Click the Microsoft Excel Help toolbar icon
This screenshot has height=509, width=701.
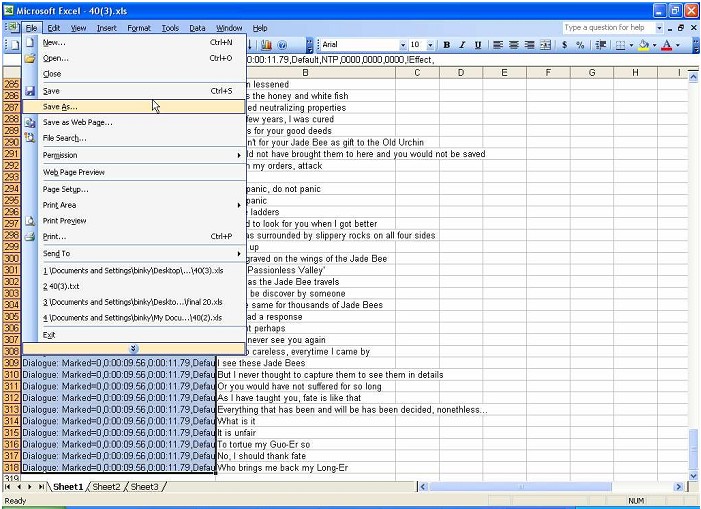coord(282,45)
